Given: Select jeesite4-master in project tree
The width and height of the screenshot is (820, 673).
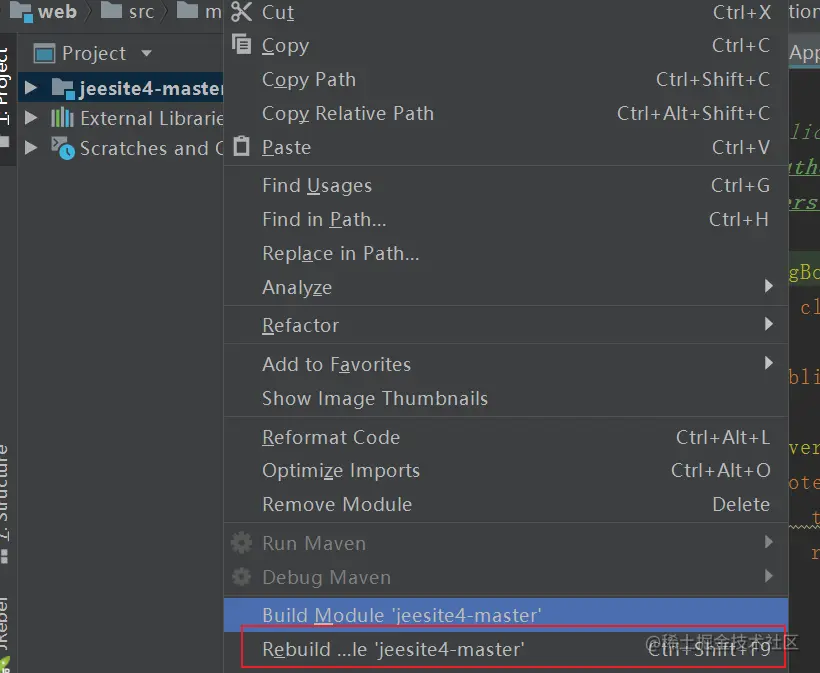Looking at the screenshot, I should pyautogui.click(x=121, y=88).
